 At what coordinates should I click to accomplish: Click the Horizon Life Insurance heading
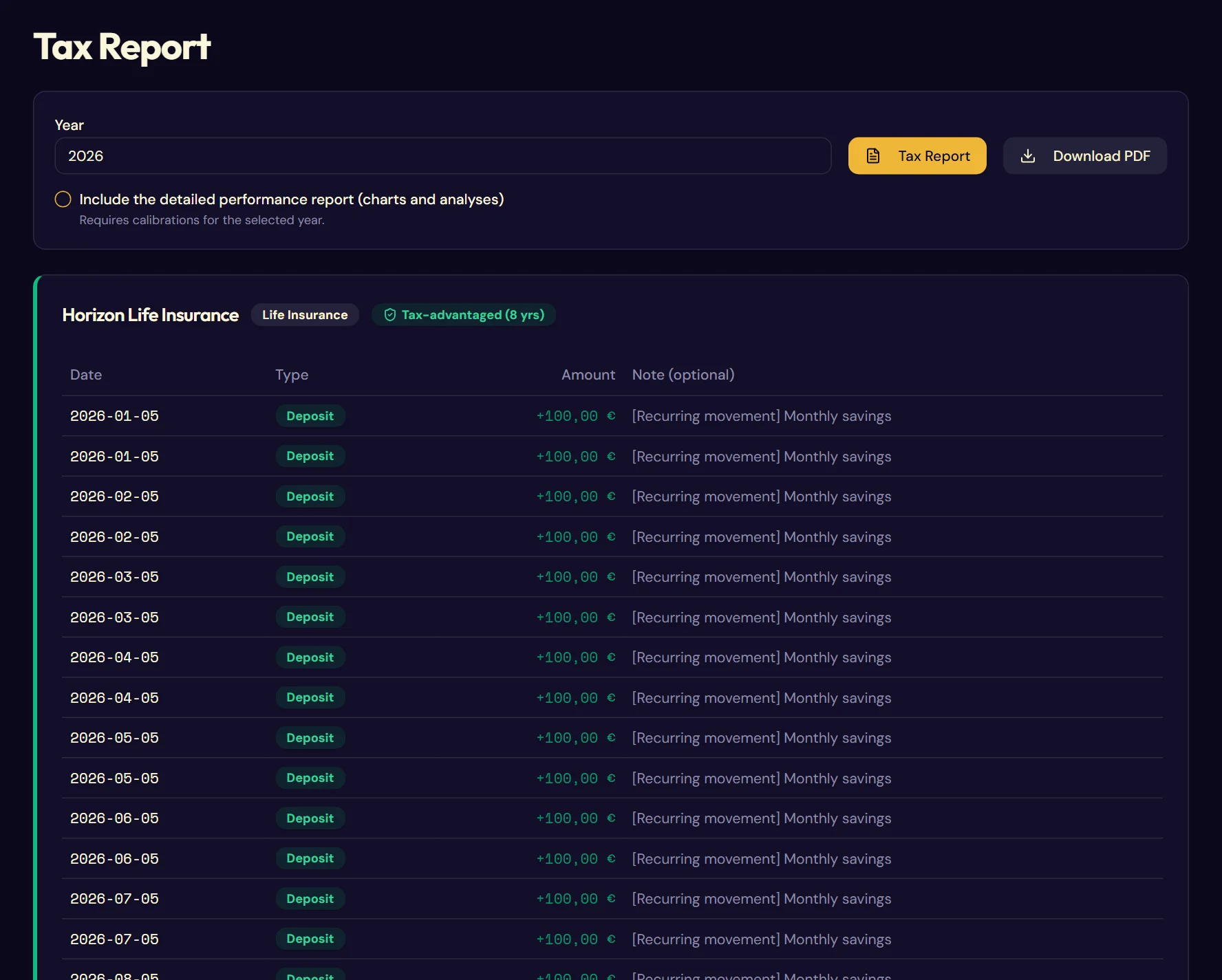(x=151, y=315)
